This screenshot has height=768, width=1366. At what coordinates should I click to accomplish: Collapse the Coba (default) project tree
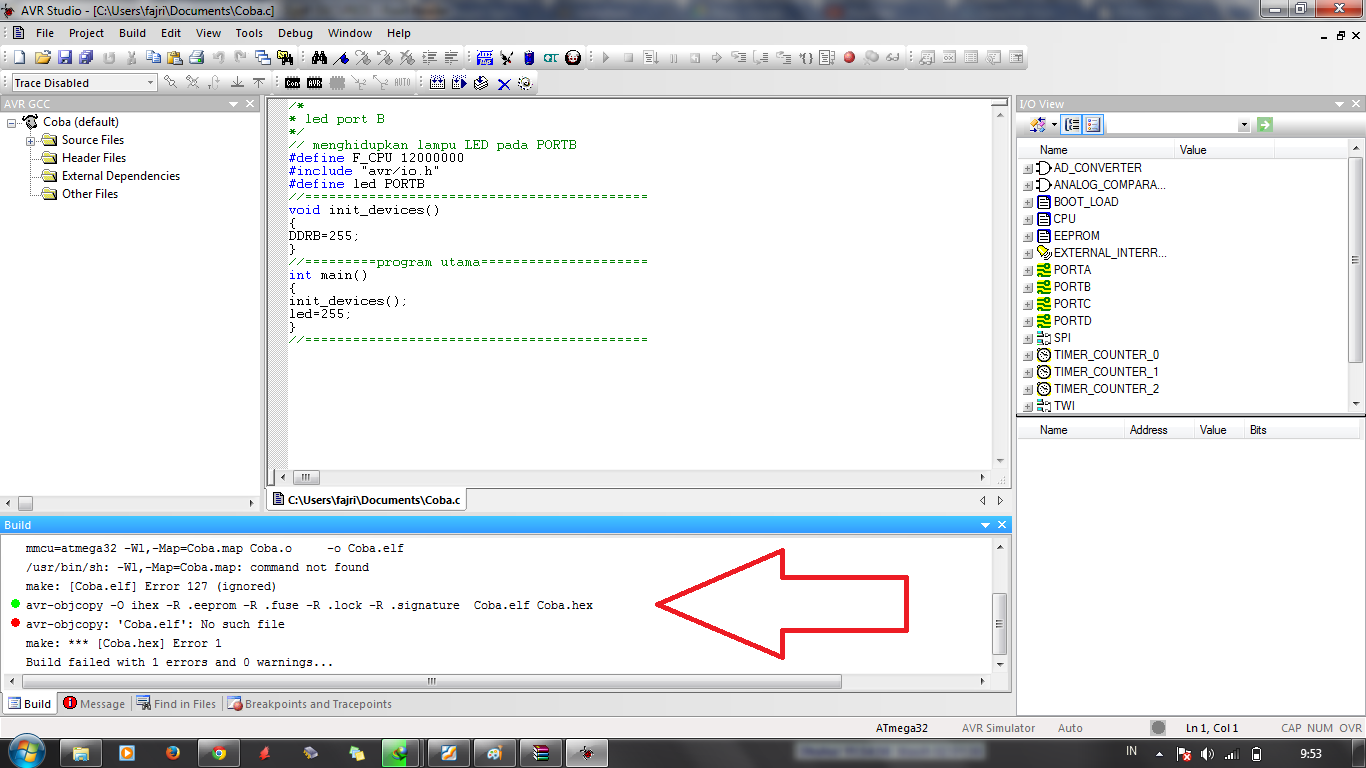click(13, 122)
